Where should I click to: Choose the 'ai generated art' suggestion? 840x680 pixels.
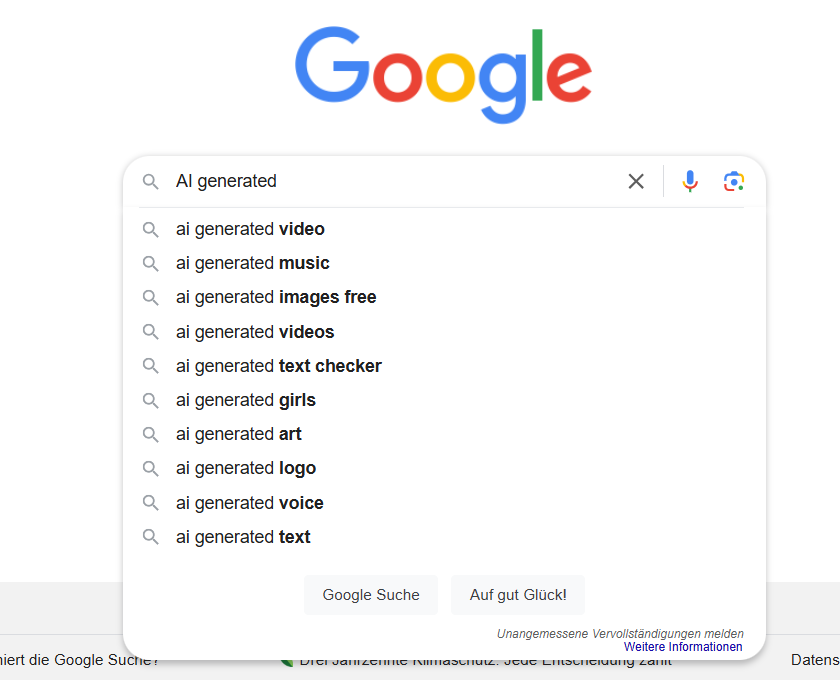click(x=444, y=434)
